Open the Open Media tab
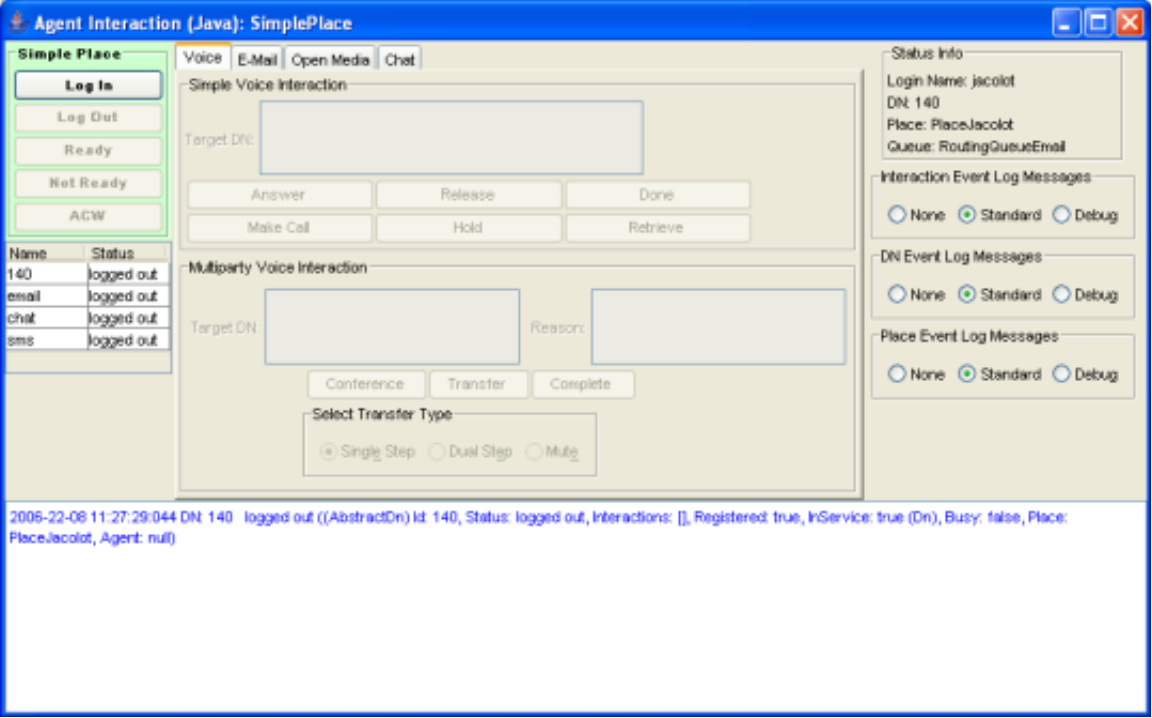 [330, 60]
